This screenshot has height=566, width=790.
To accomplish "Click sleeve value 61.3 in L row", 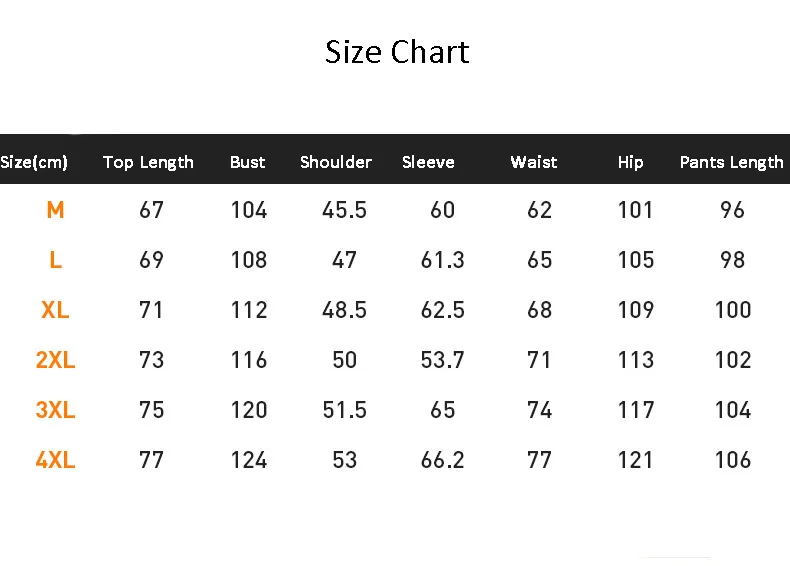I will (x=442, y=260).
